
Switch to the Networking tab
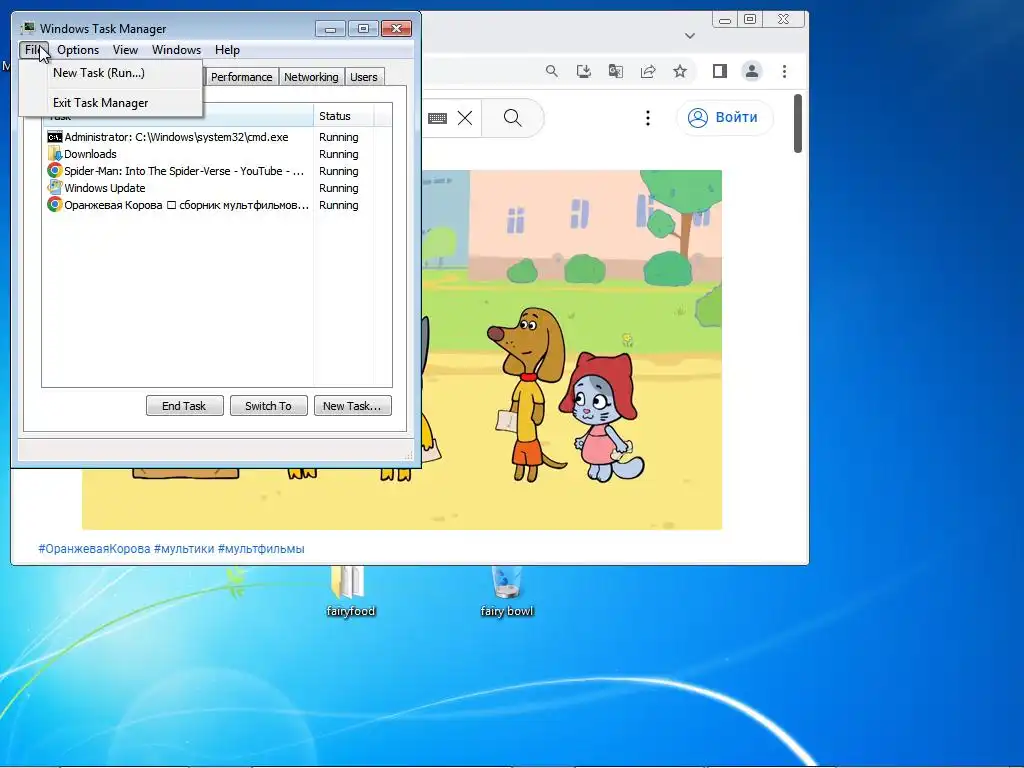tap(311, 77)
